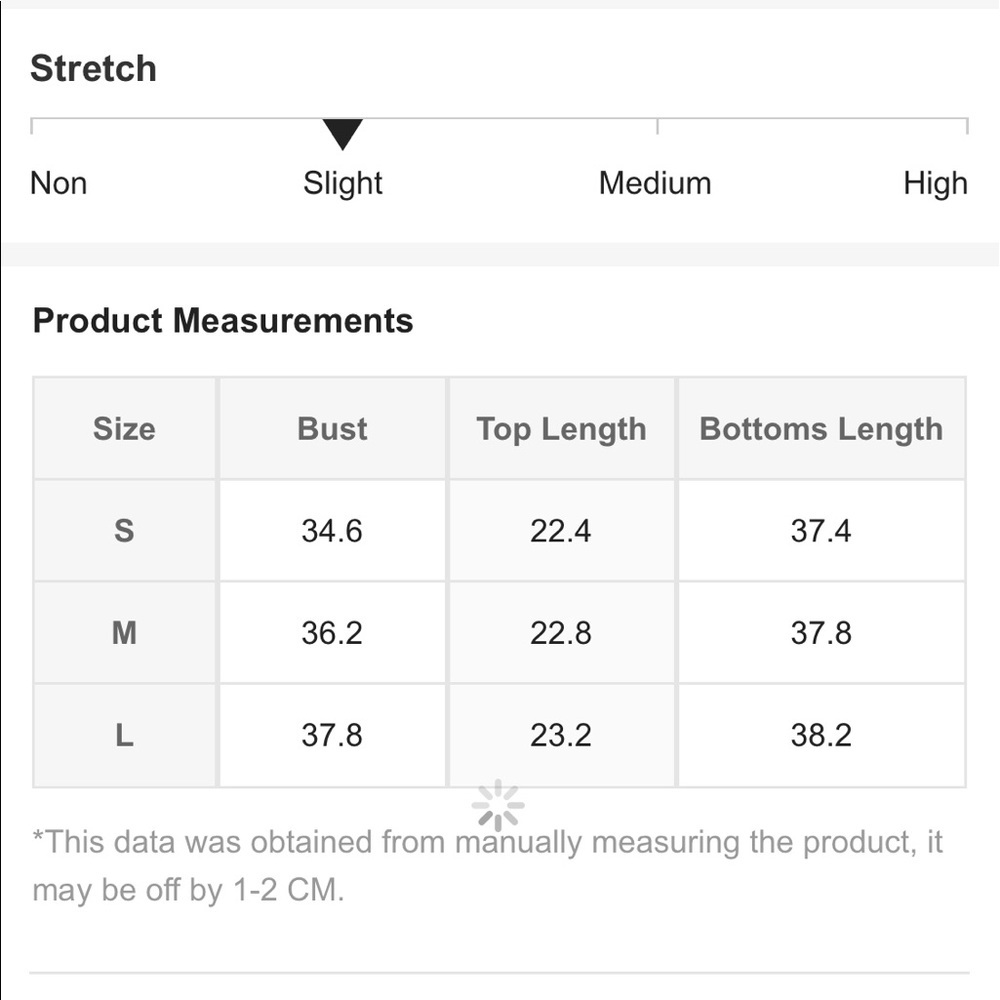Select the Medium stretch label

point(655,184)
